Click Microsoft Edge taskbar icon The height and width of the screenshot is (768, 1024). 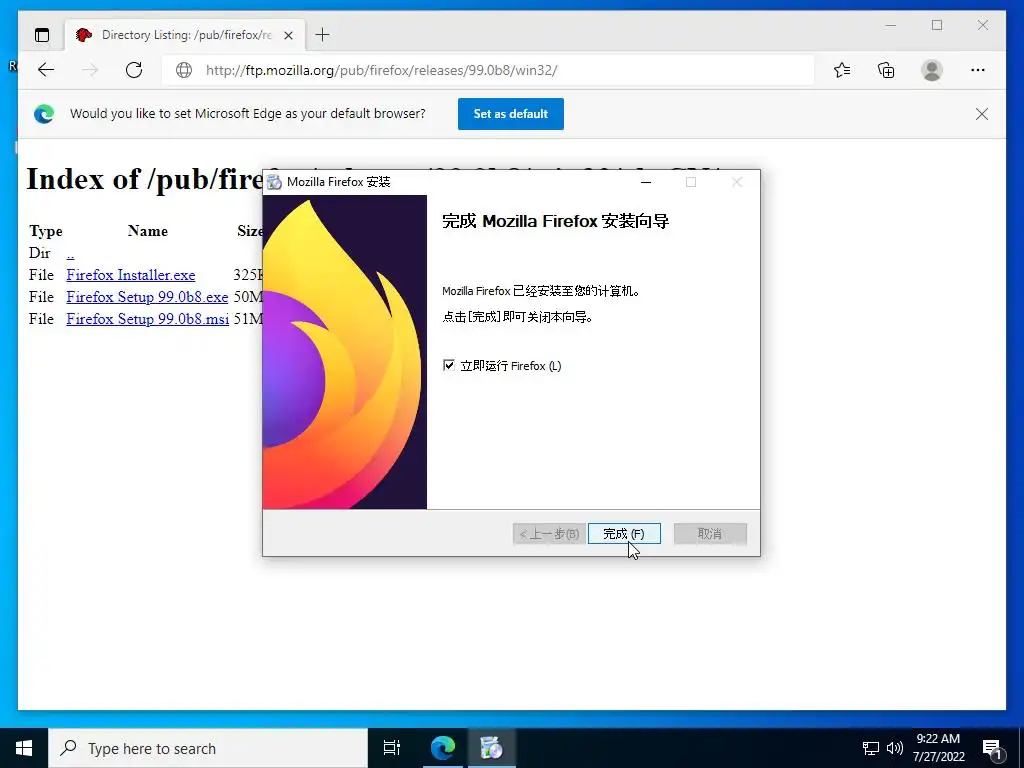[x=442, y=748]
